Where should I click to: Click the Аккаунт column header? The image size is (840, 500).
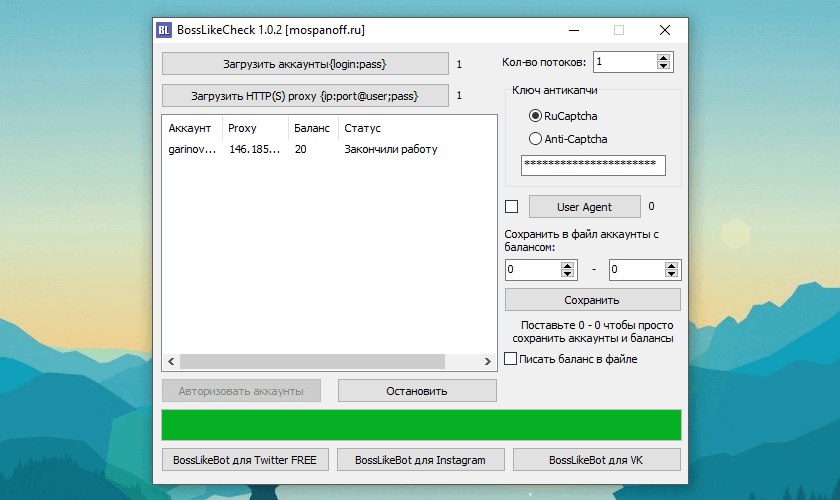click(192, 128)
